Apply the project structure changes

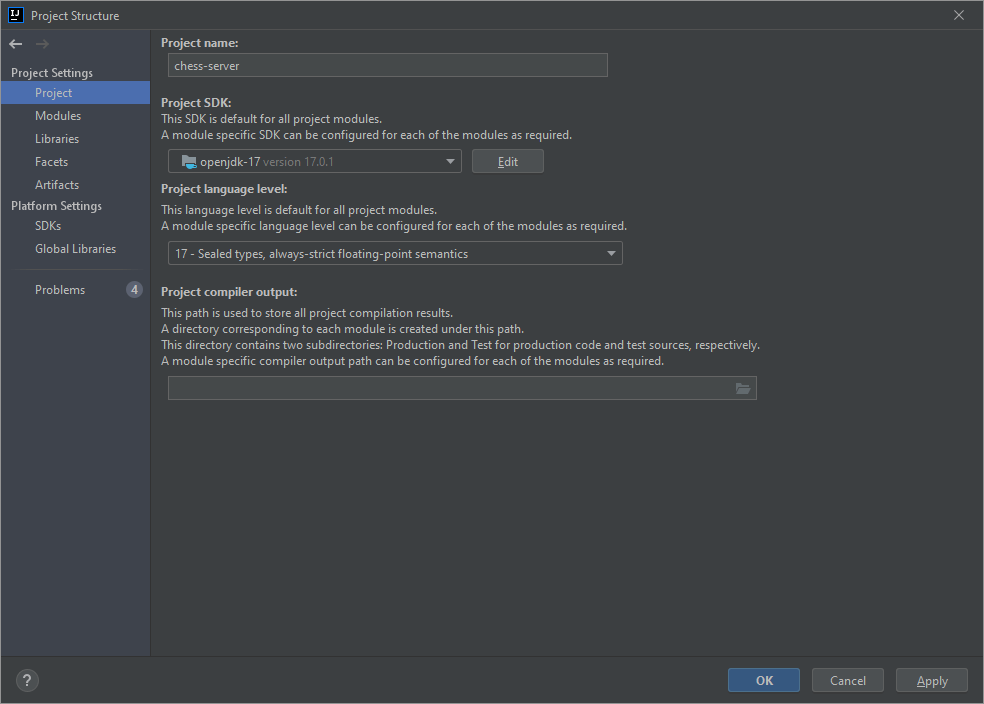[931, 680]
